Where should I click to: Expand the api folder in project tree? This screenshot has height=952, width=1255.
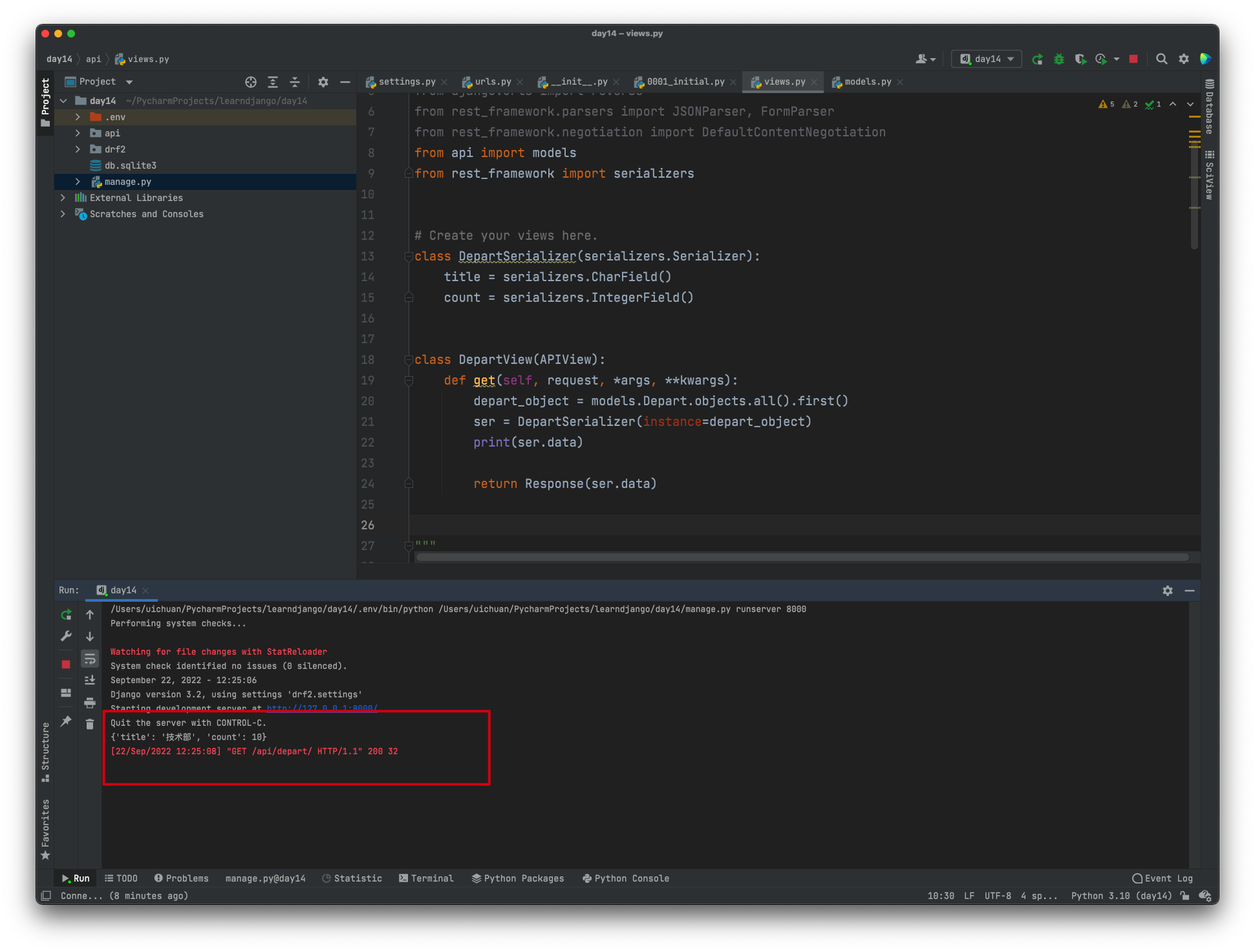click(x=78, y=133)
